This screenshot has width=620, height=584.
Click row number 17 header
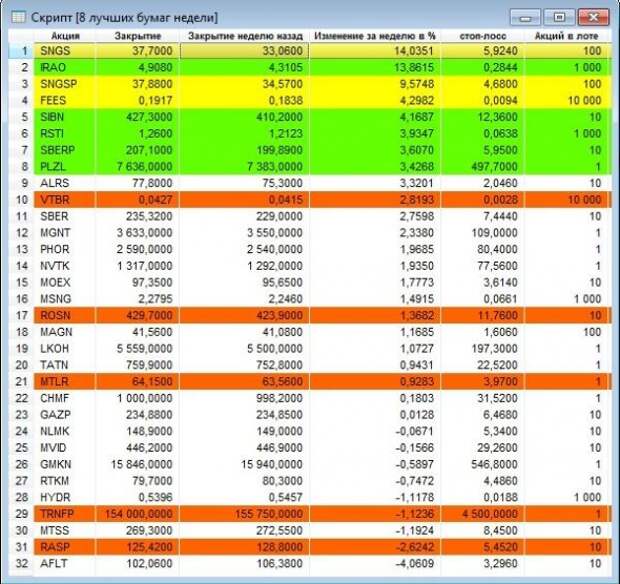pyautogui.click(x=22, y=316)
